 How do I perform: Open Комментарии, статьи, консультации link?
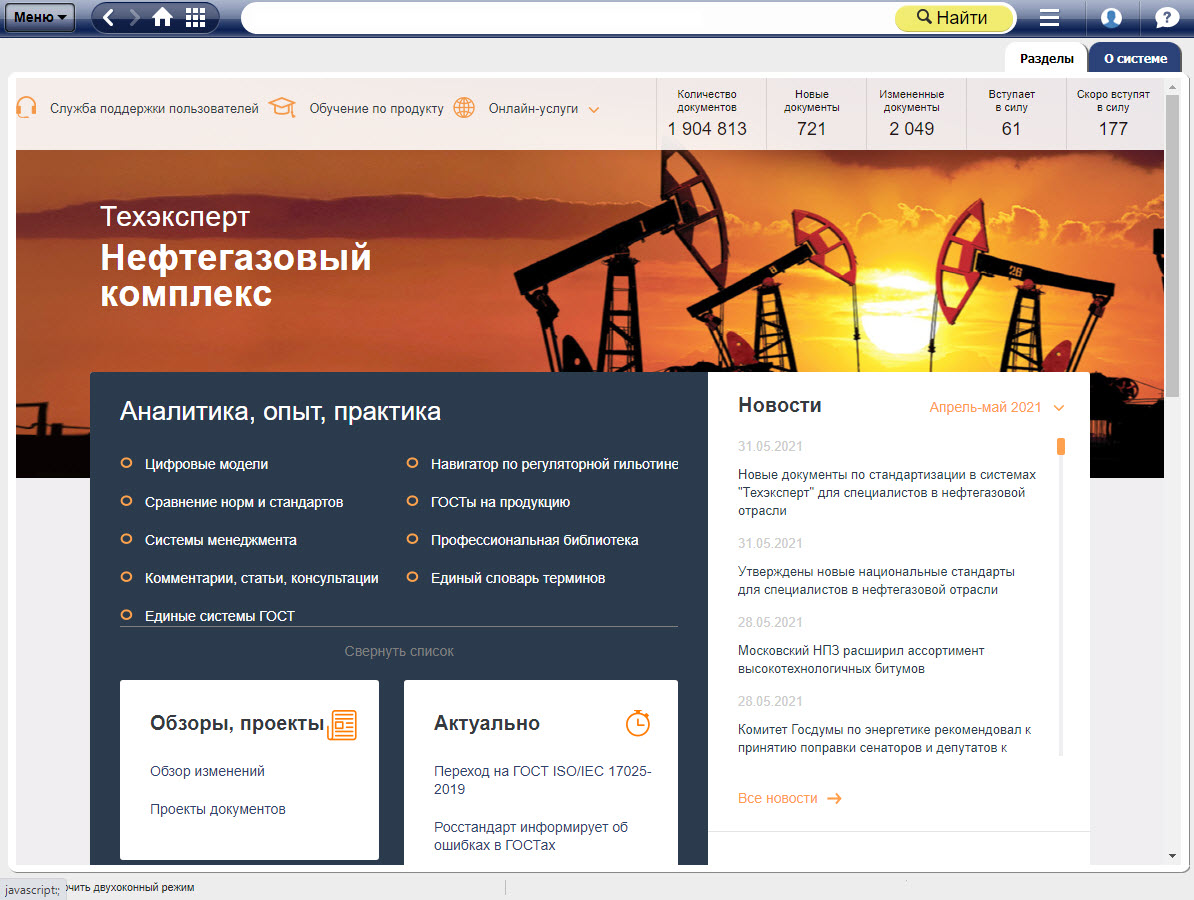pos(261,578)
